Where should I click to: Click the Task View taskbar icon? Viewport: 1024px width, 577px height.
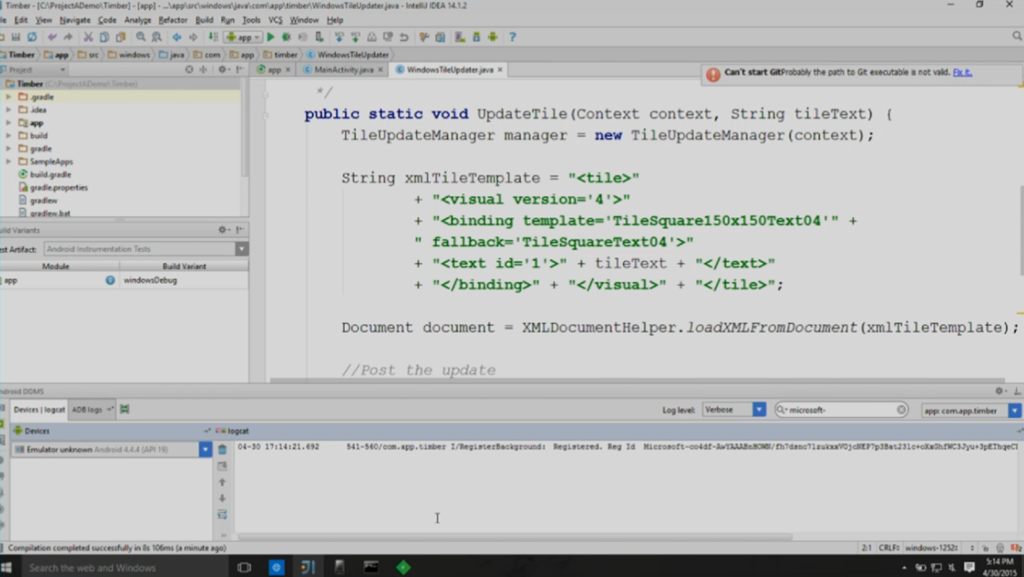(x=244, y=567)
